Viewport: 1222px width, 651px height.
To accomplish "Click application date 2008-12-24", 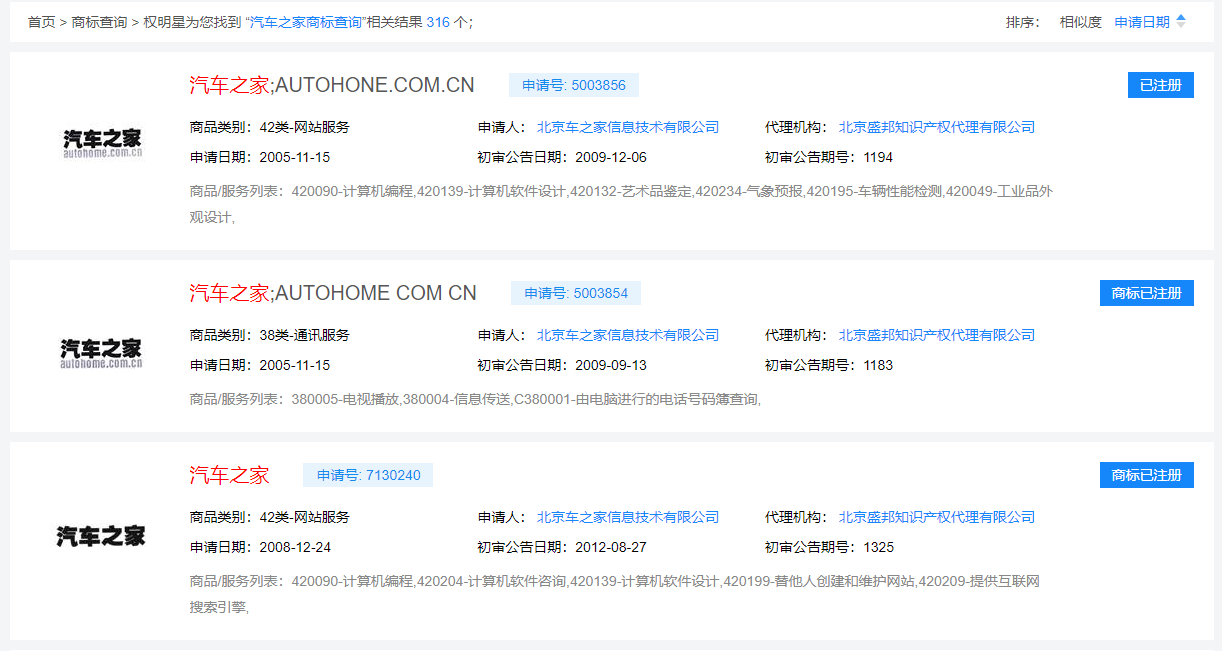I will tap(294, 547).
